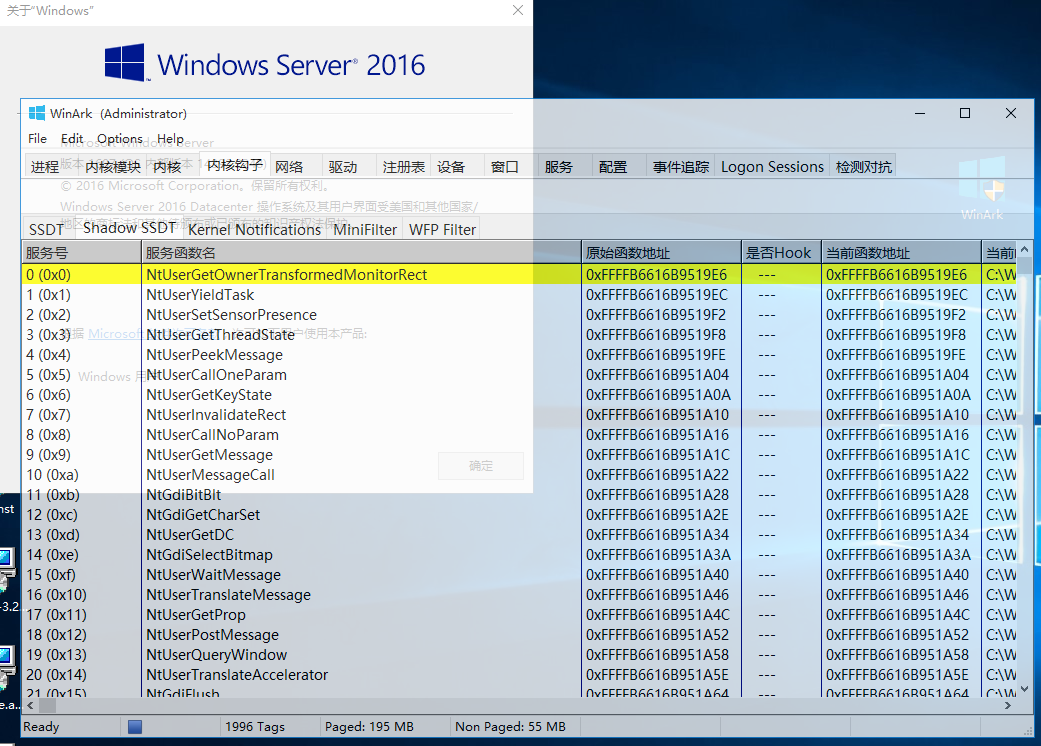The image size is (1041, 746).
Task: Open the Help menu
Action: tap(170, 139)
